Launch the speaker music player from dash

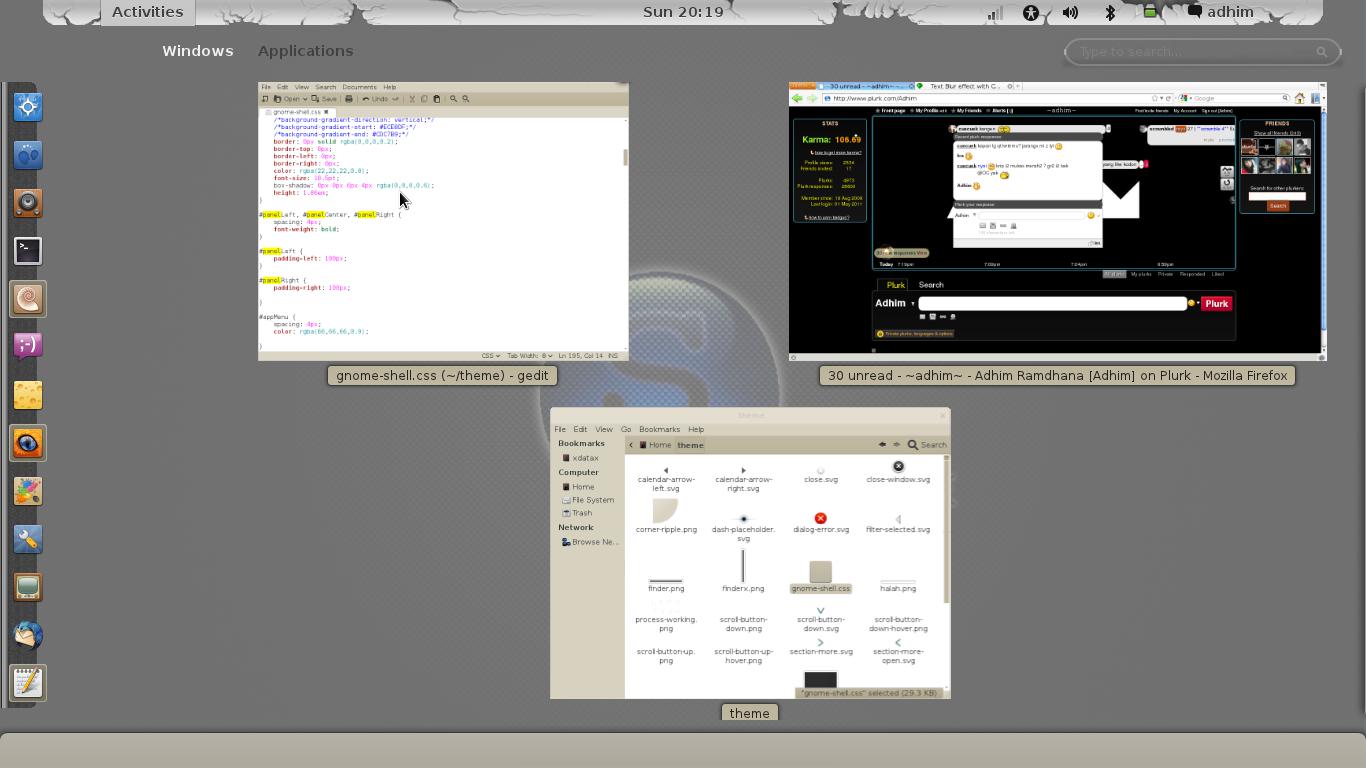pos(28,203)
